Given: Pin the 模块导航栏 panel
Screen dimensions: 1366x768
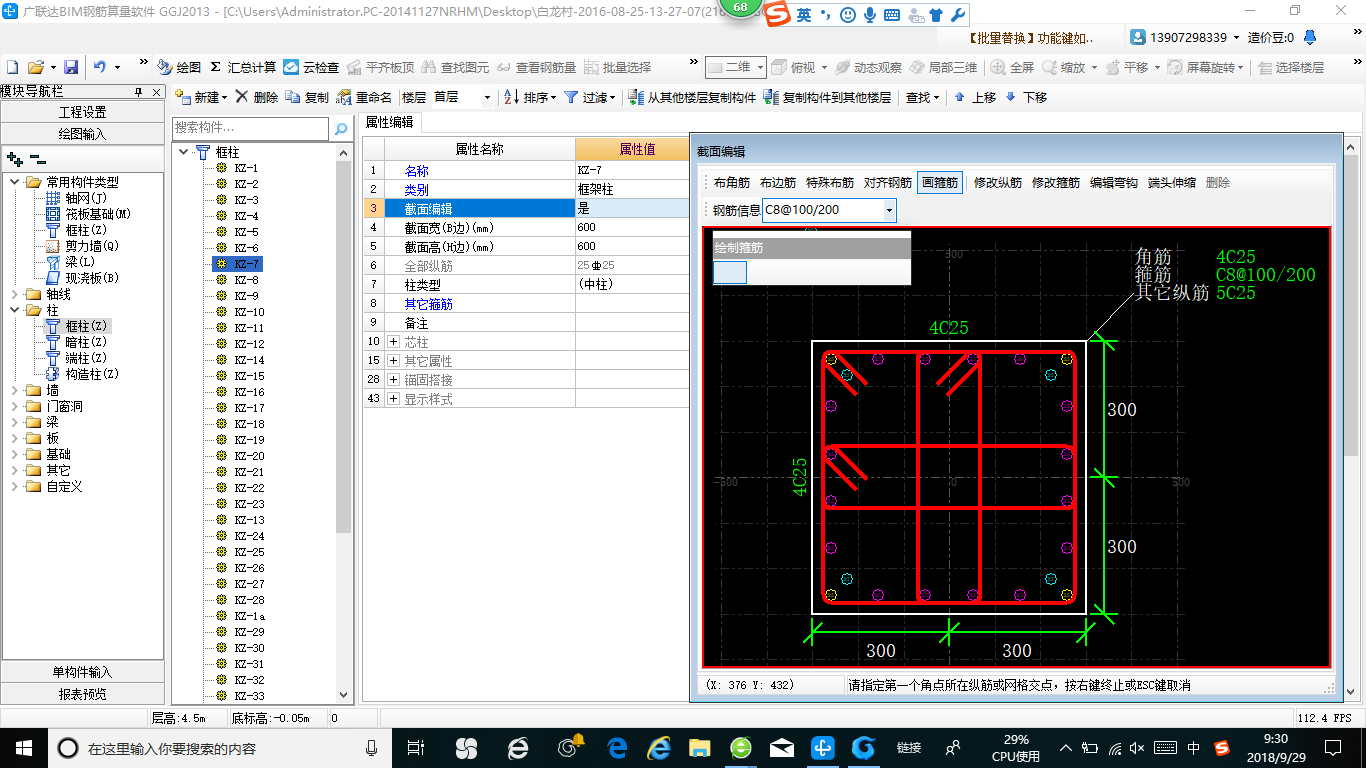Looking at the screenshot, I should 139,90.
